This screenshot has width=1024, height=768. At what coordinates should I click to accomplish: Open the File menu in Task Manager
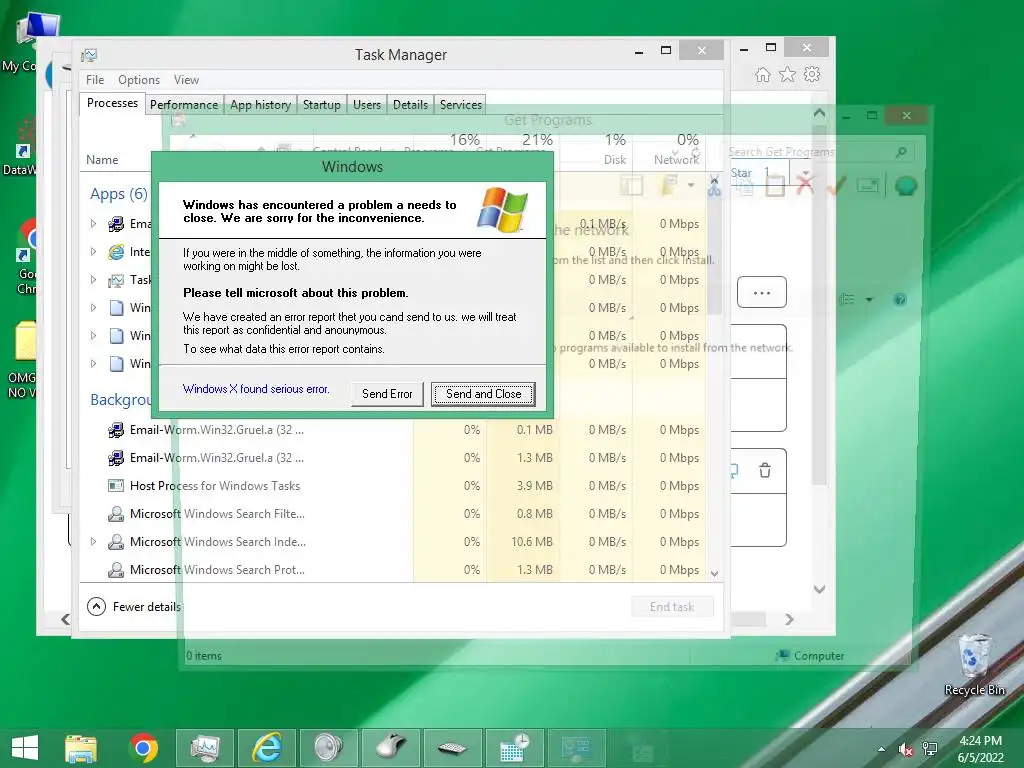pos(95,80)
